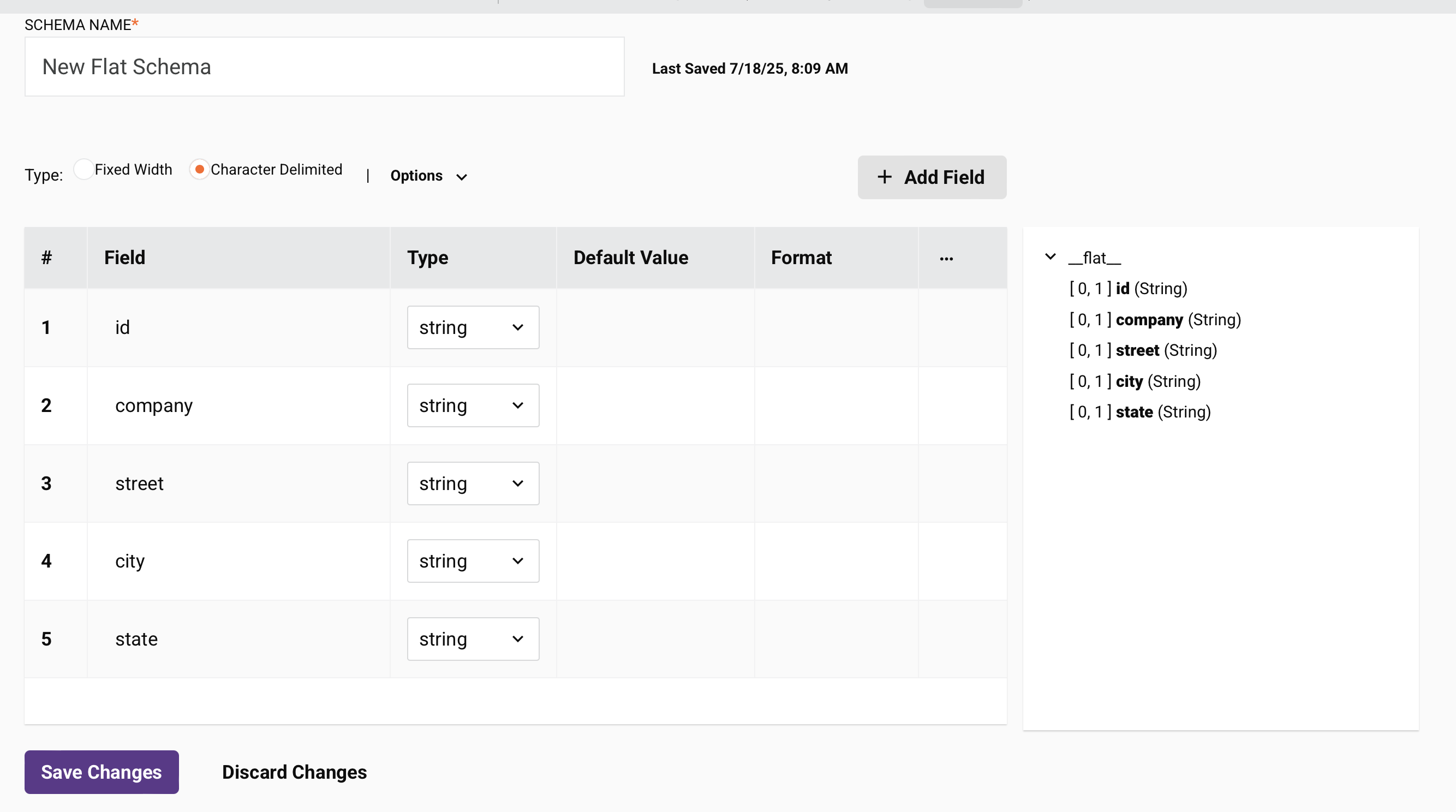This screenshot has height=812, width=1456.
Task: Click Discard Changes link
Action: (294, 772)
